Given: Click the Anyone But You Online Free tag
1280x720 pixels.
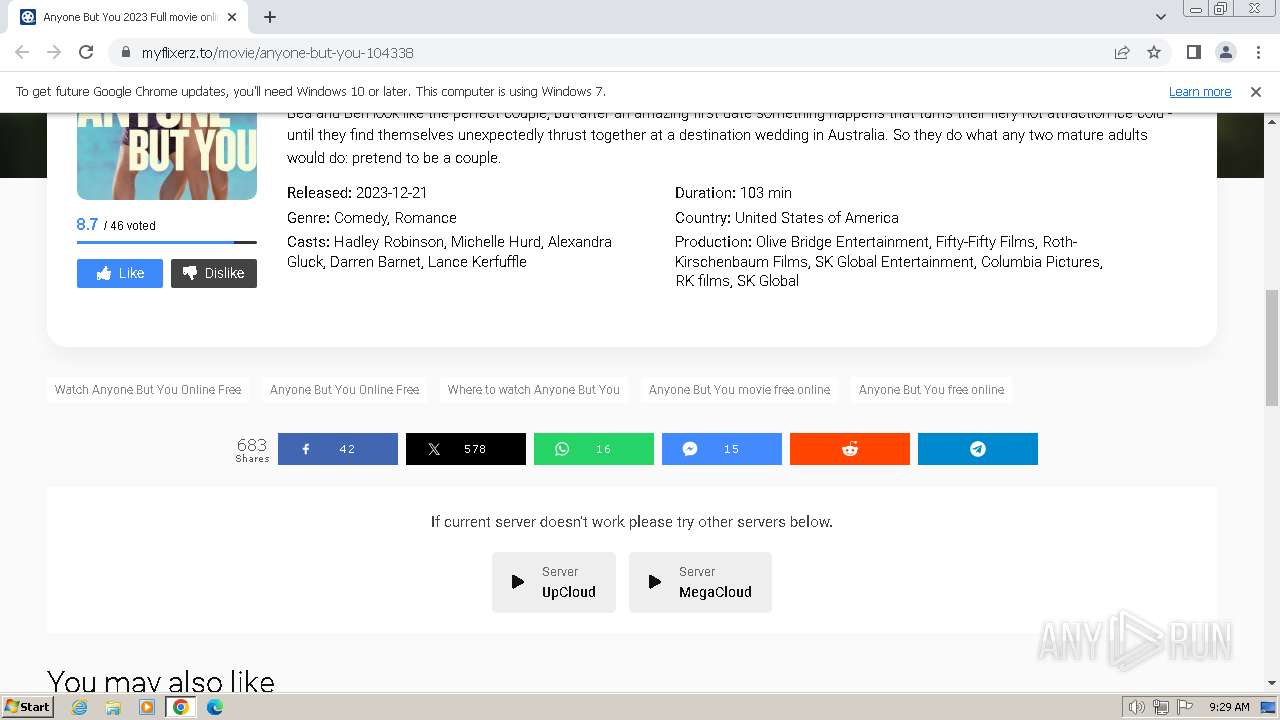Looking at the screenshot, I should [345, 390].
